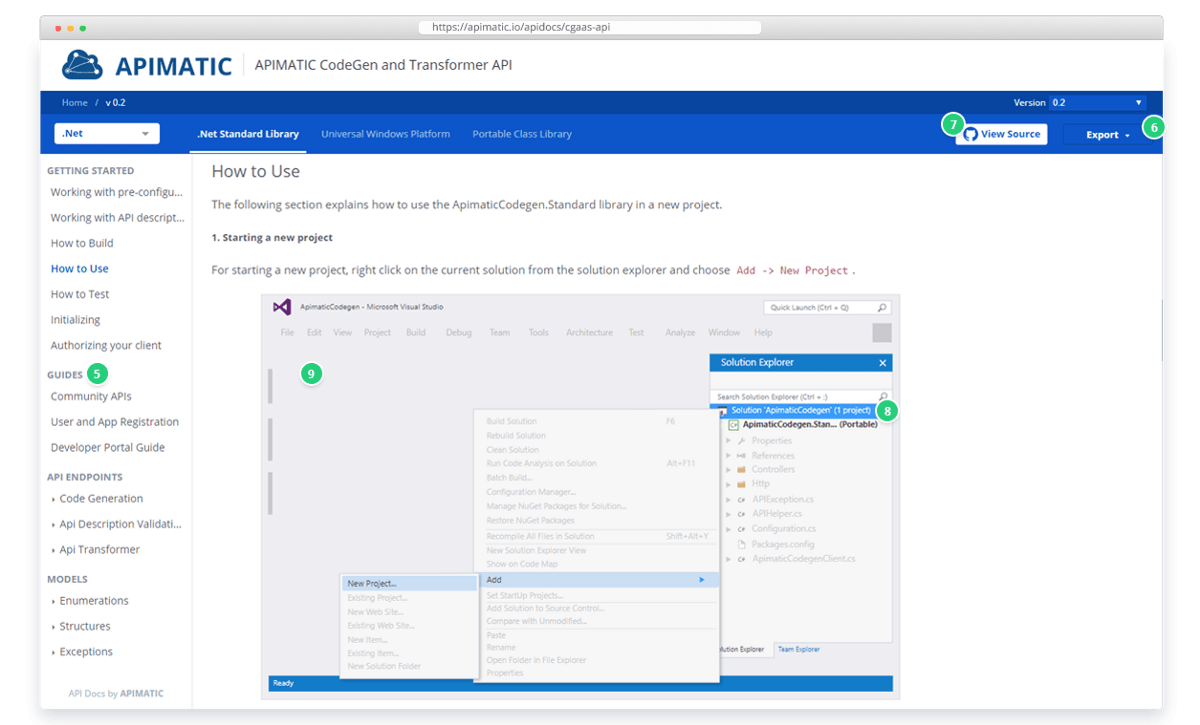1200x725 pixels.
Task: Open the File menu in Visual Studio
Action: pyautogui.click(x=287, y=333)
